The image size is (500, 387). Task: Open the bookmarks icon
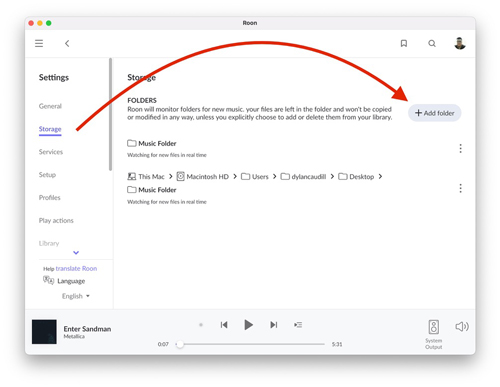[404, 43]
